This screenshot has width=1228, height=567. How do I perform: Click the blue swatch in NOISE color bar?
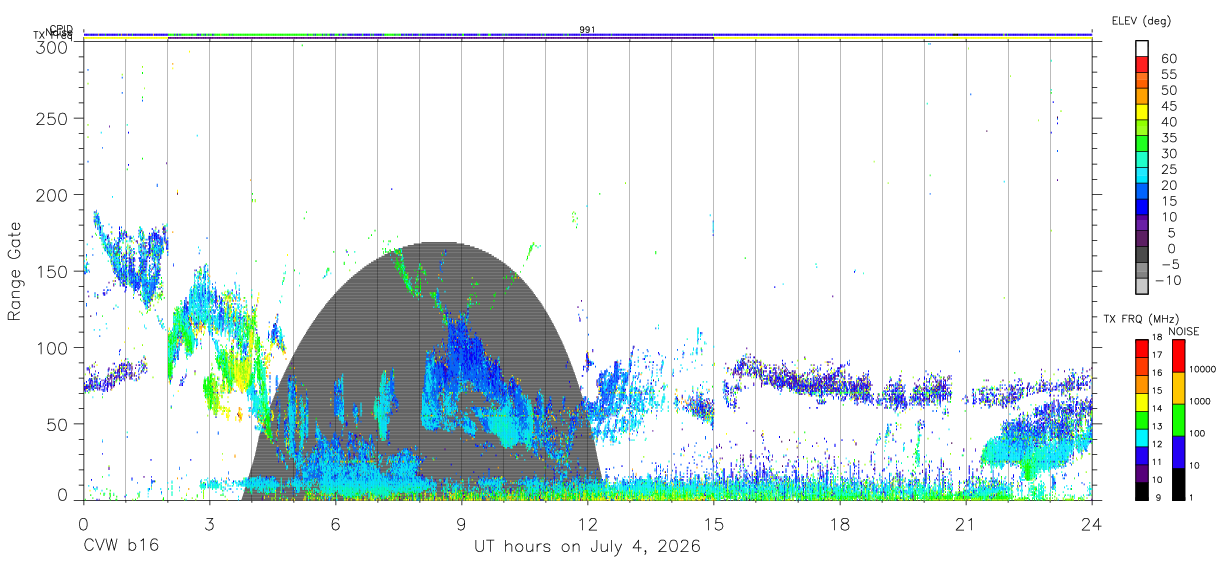click(1178, 452)
